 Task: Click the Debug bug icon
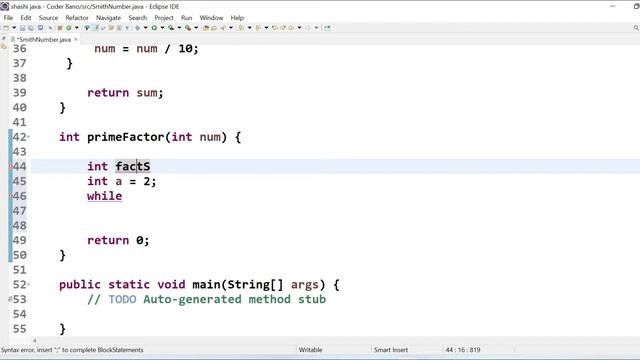click(138, 28)
